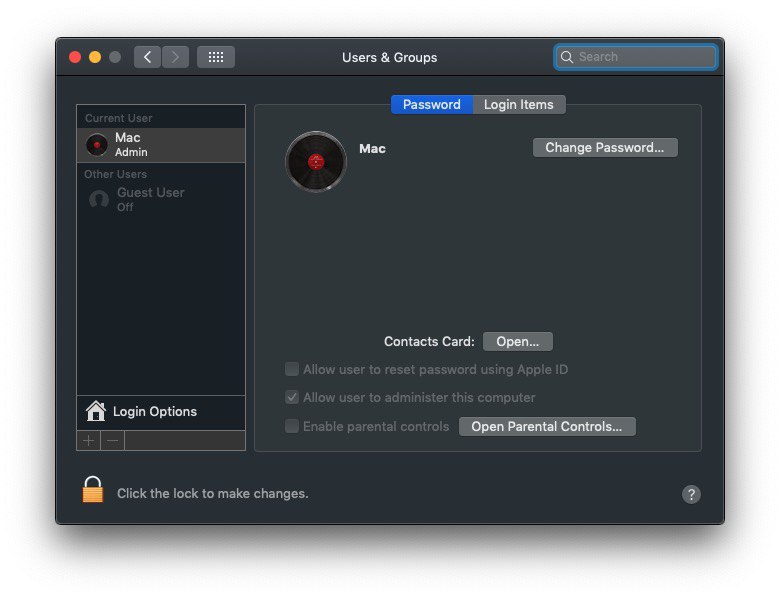Click the bold Mac name label
Image resolution: width=780 pixels, height=598 pixels.
pos(373,148)
